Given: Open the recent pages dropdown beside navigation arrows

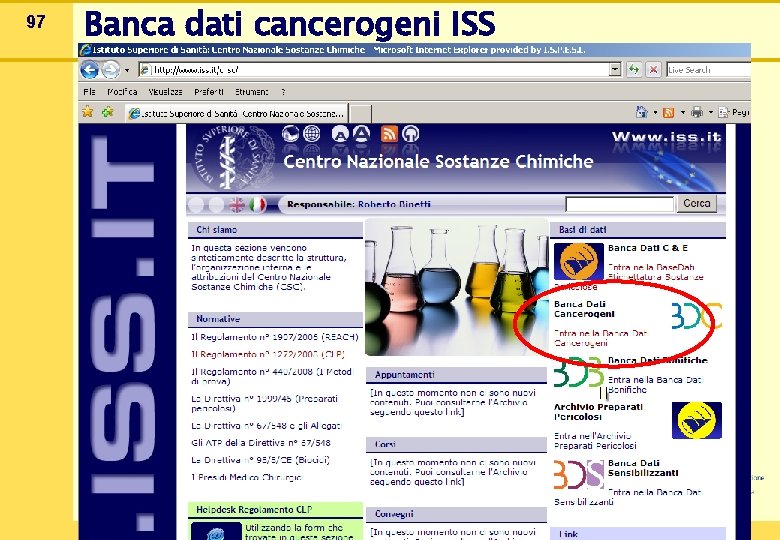Looking at the screenshot, I should pyautogui.click(x=127, y=70).
